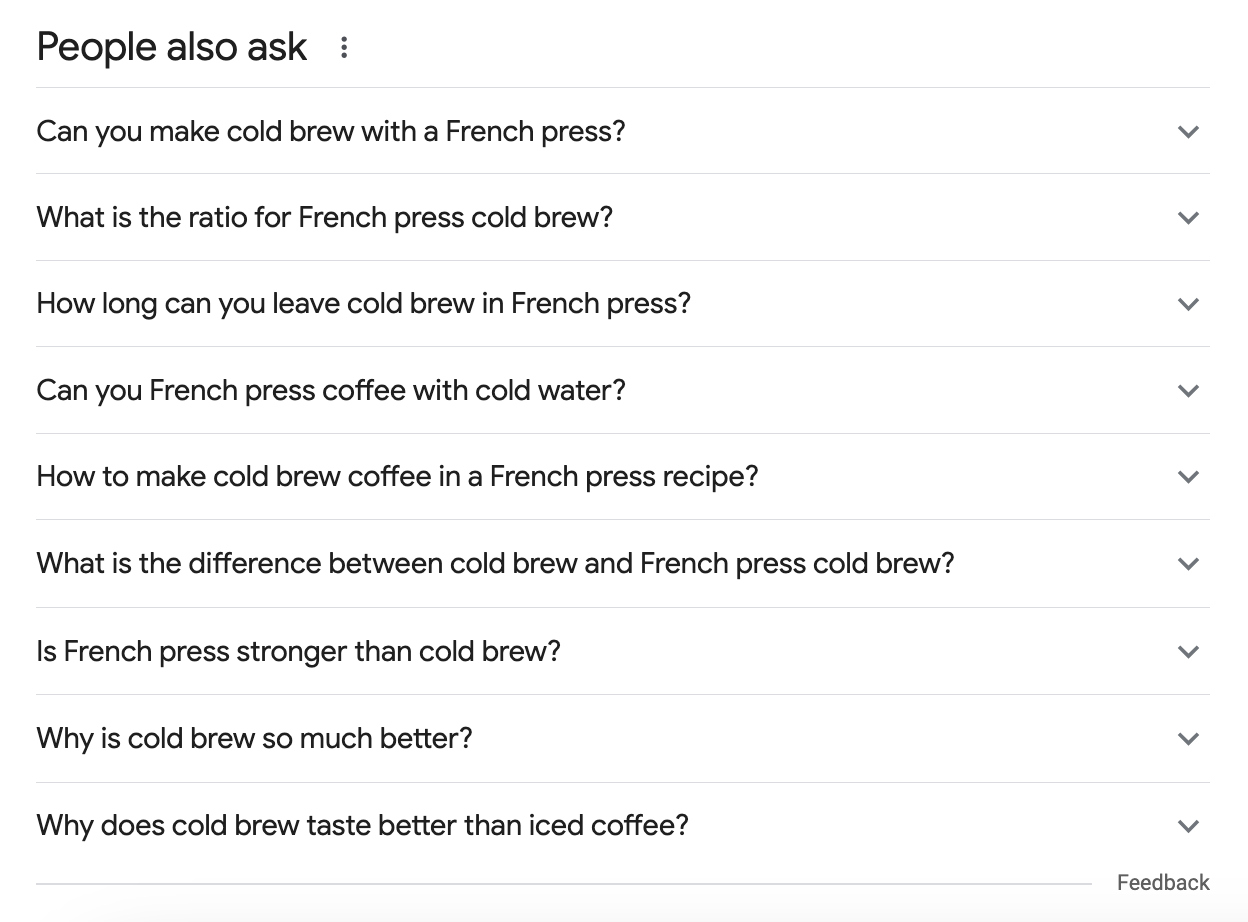Click chevron for French press cold brew ratio
This screenshot has height=922, width=1248.
(x=1188, y=218)
